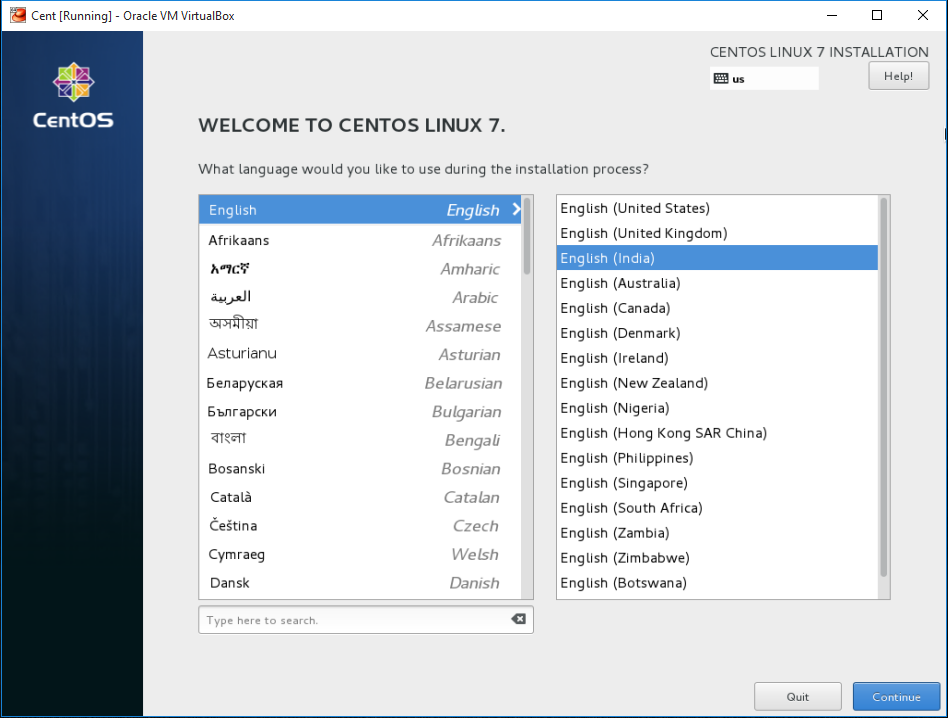948x718 pixels.
Task: Select English (Ireland) locale
Action: [717, 358]
